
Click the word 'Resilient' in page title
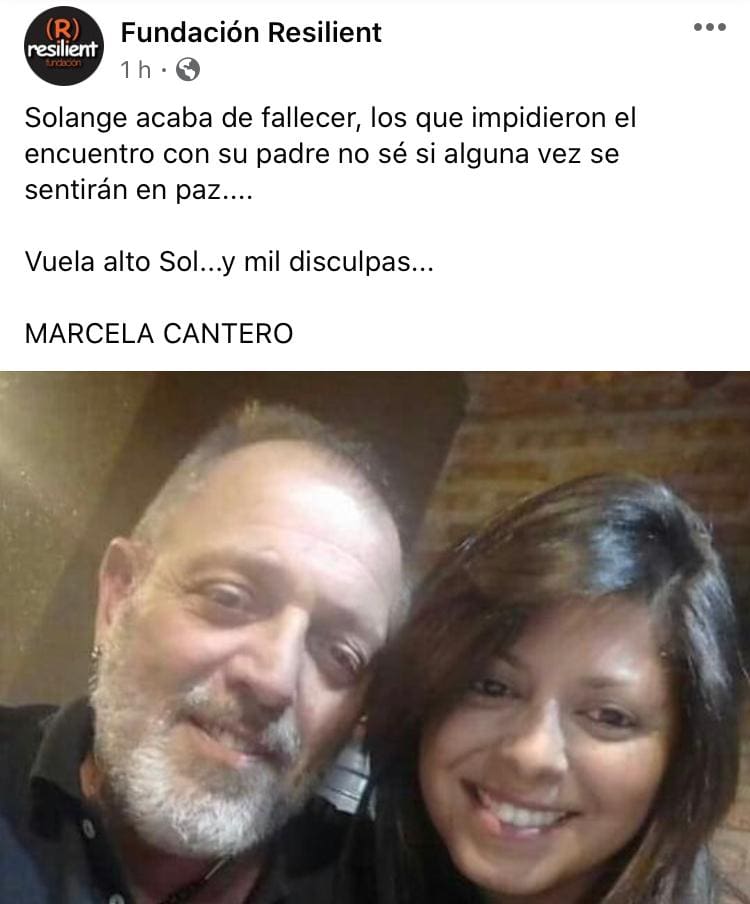pyautogui.click(x=325, y=32)
